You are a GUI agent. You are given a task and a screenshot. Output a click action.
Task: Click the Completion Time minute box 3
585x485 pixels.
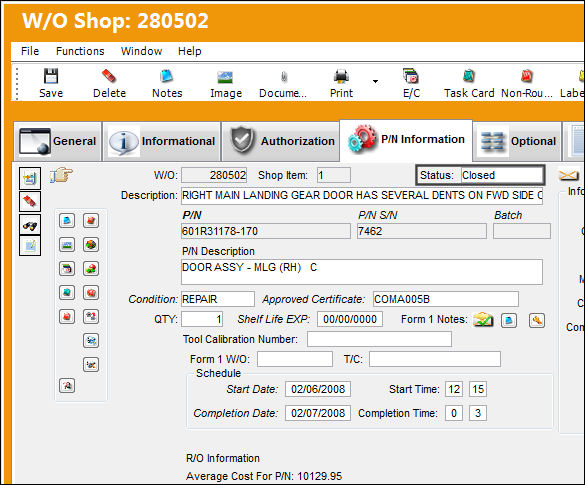[x=478, y=413]
